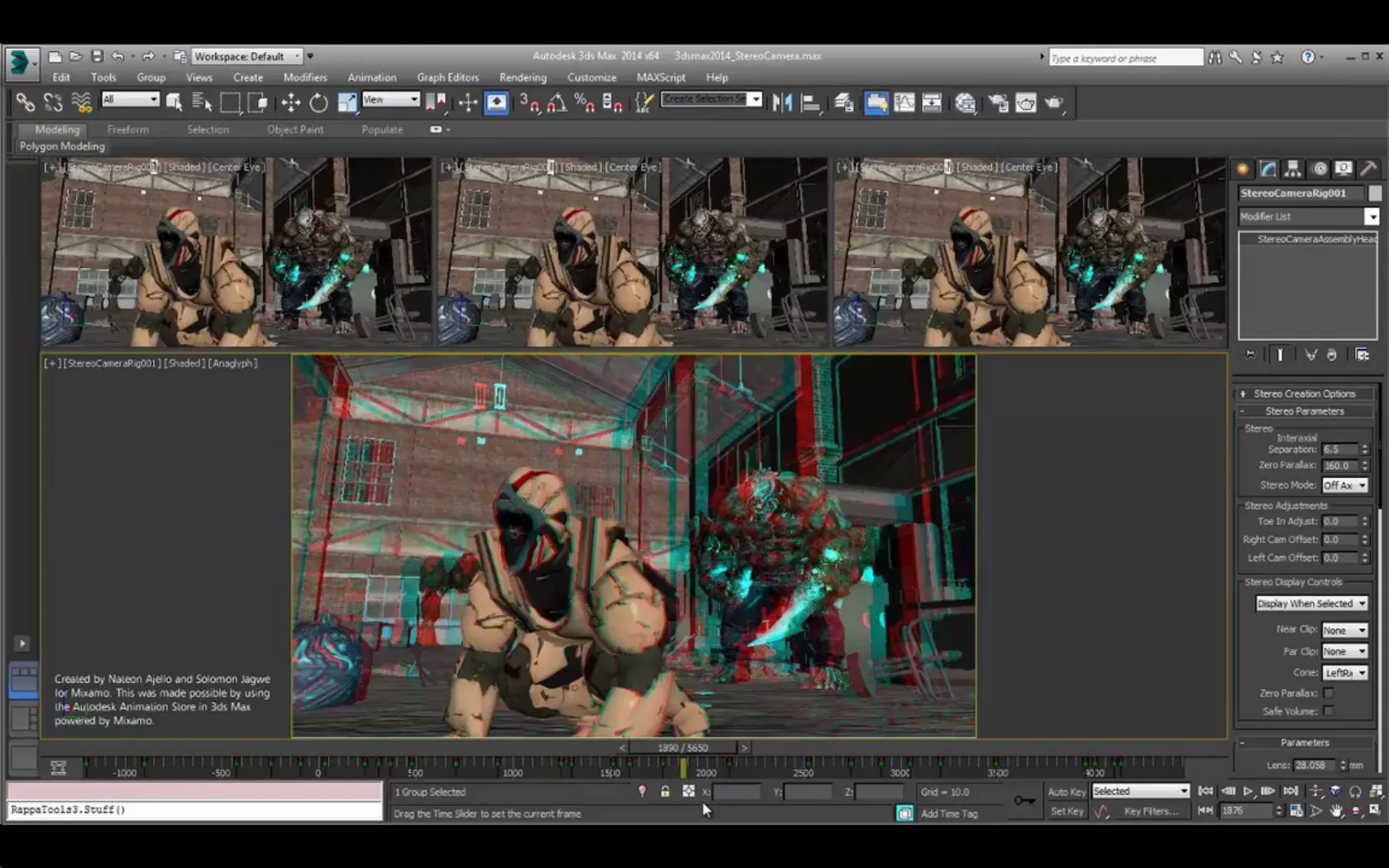Toggle Auto Key animation mode
The image size is (1389, 868).
pos(1067,792)
